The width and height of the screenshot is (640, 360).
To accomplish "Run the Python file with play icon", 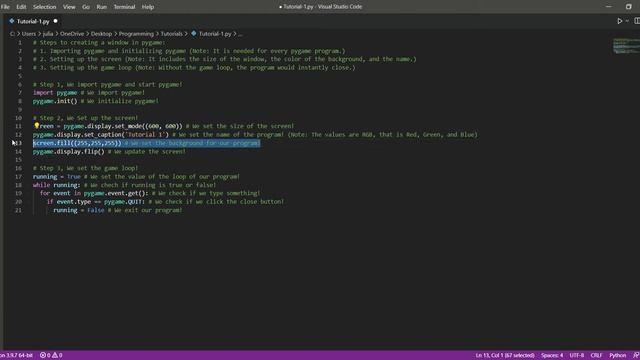I will coord(620,21).
